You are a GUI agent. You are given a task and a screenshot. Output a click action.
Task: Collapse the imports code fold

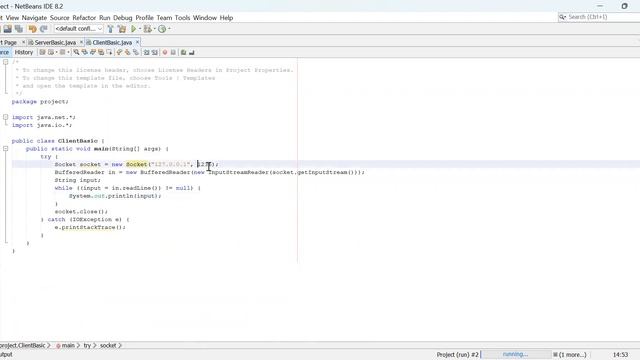(x=5, y=117)
